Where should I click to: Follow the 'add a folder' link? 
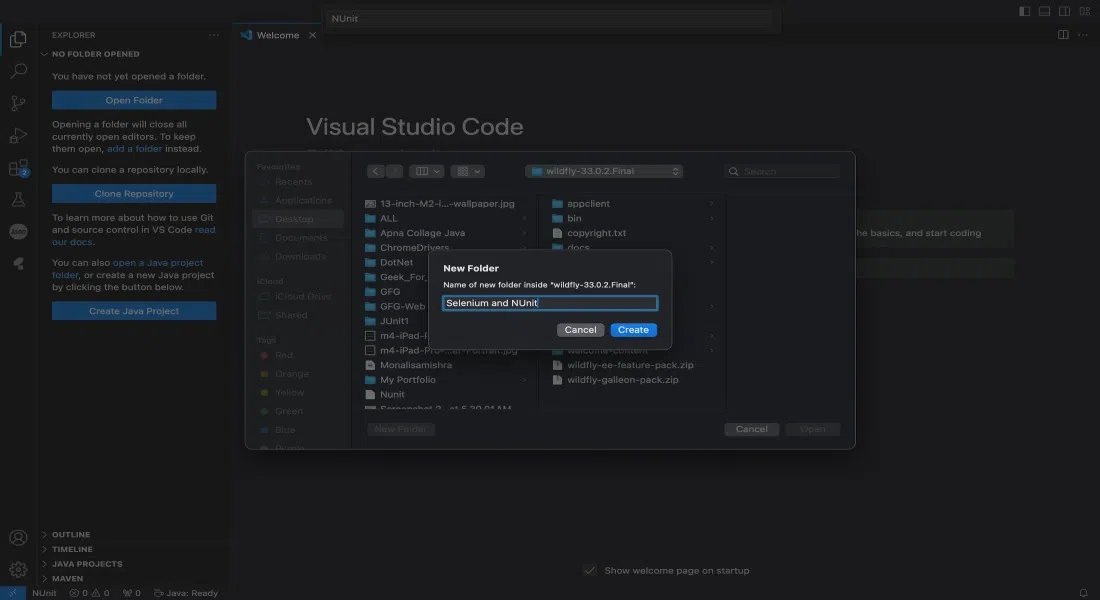[134, 149]
